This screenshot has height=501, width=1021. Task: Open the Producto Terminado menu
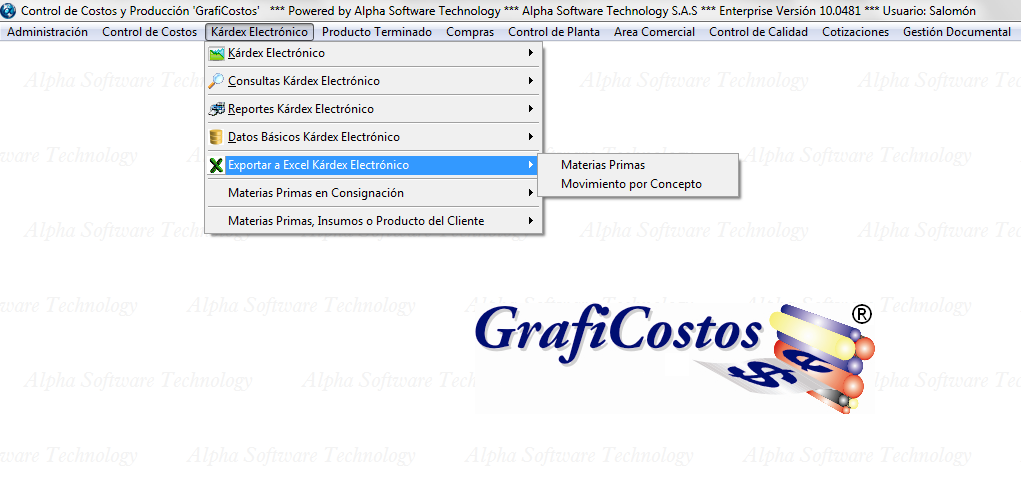[x=377, y=32]
